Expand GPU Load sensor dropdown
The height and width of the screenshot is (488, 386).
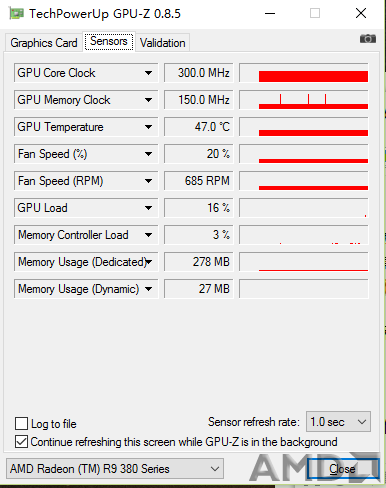point(86,208)
